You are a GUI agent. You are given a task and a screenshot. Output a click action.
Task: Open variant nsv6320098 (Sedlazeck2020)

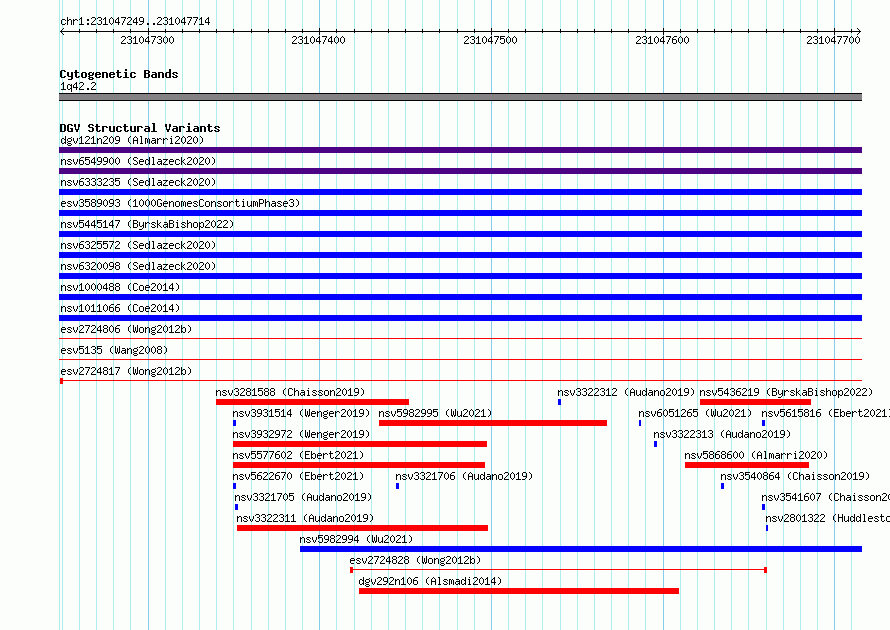click(138, 266)
